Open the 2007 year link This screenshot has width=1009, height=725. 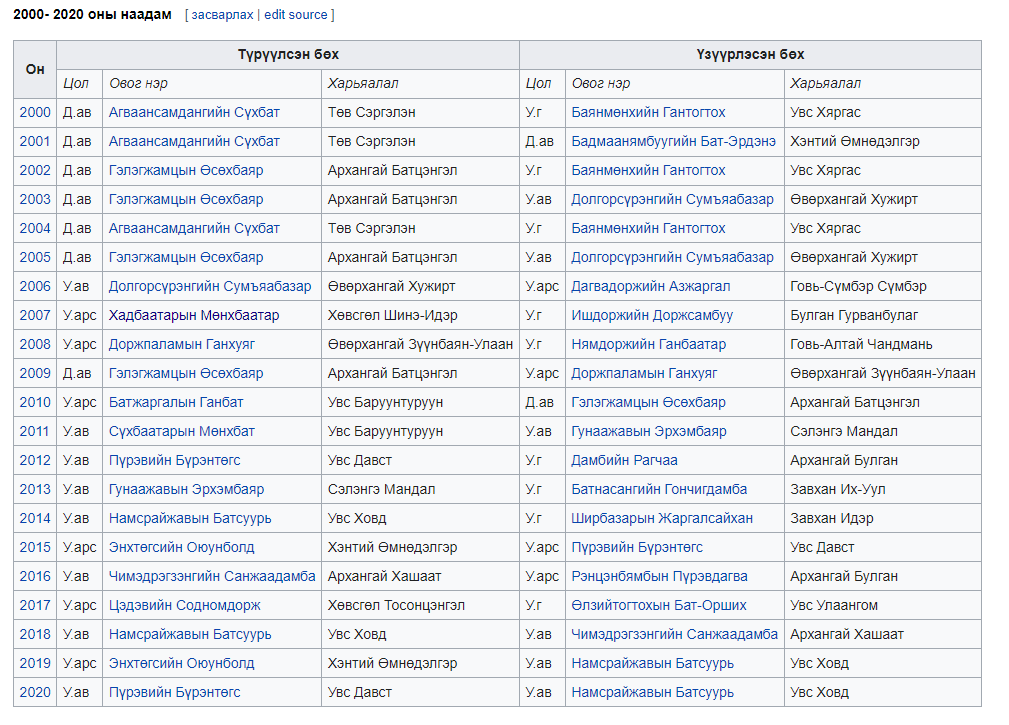[35, 315]
